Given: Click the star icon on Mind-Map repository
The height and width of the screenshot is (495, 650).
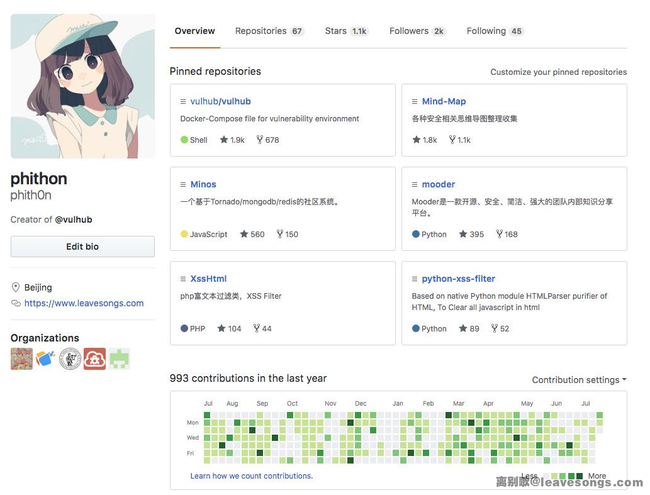Looking at the screenshot, I should 416,140.
